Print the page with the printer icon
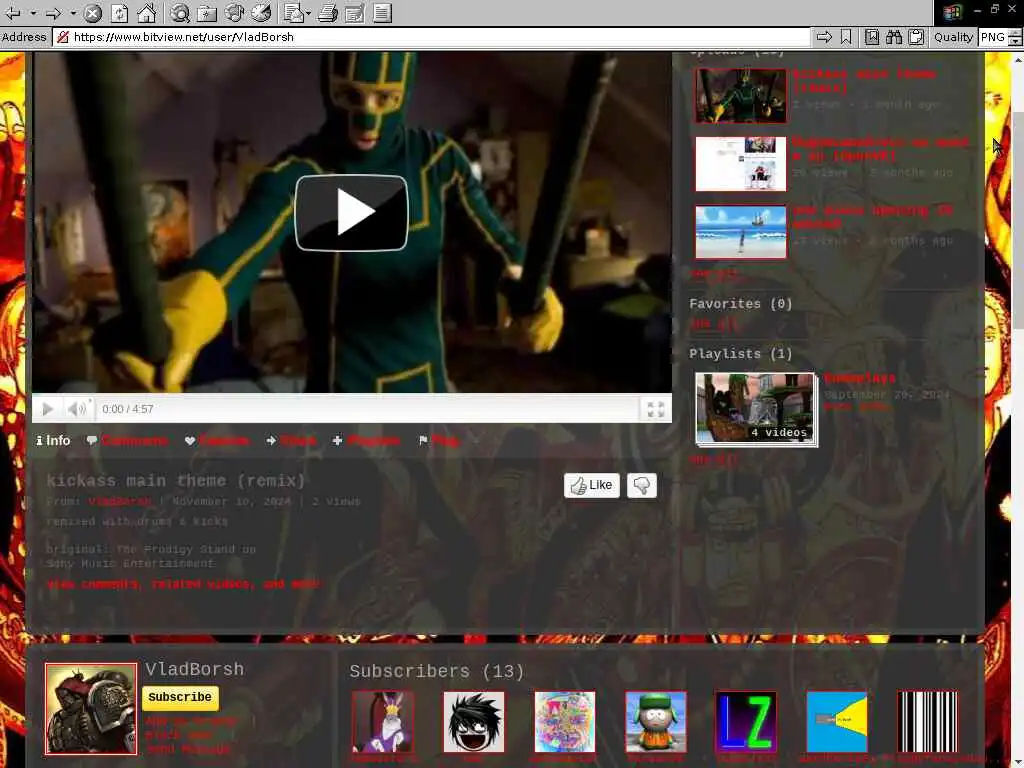 click(x=328, y=12)
